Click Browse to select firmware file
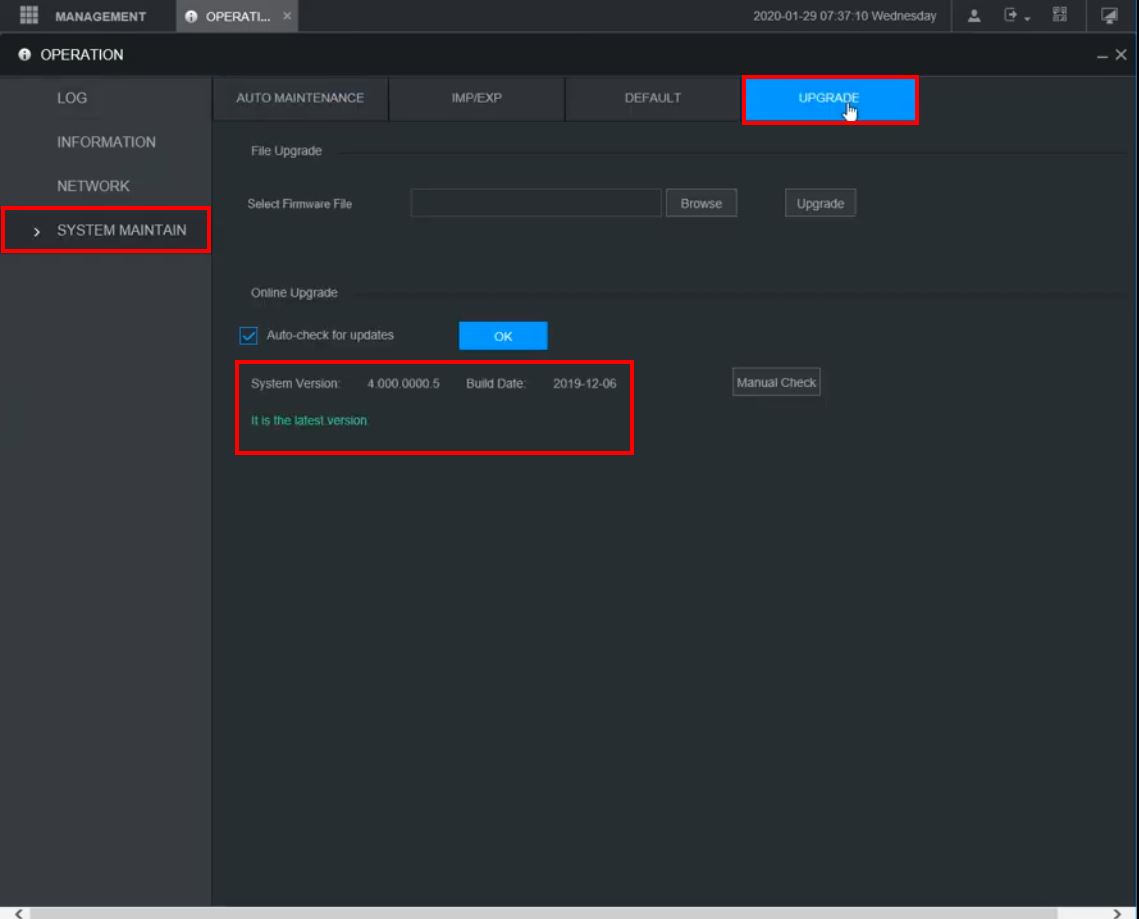 tap(701, 203)
